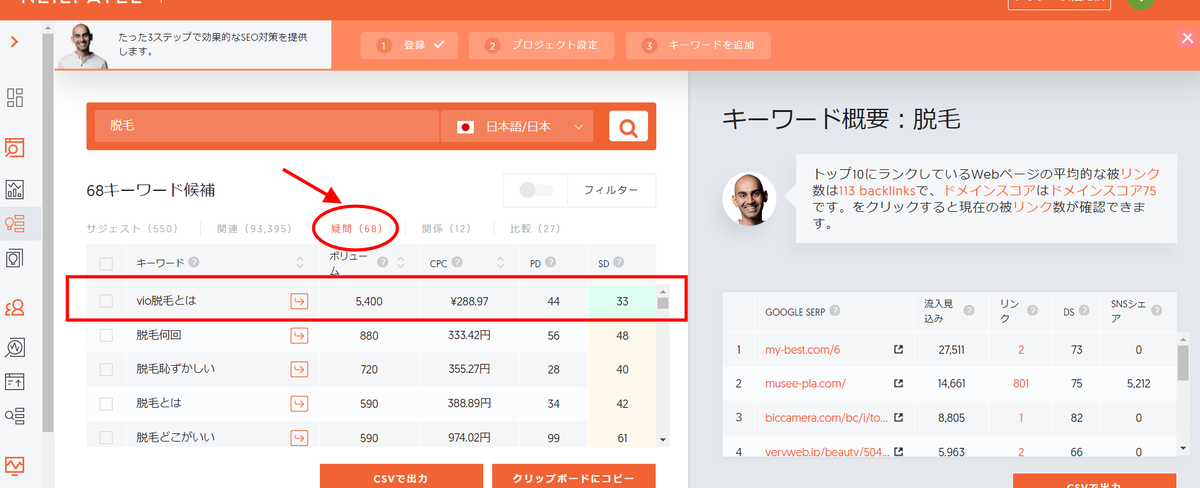The width and height of the screenshot is (1200, 488).
Task: Sort by キーワード column arrows
Action: [300, 264]
